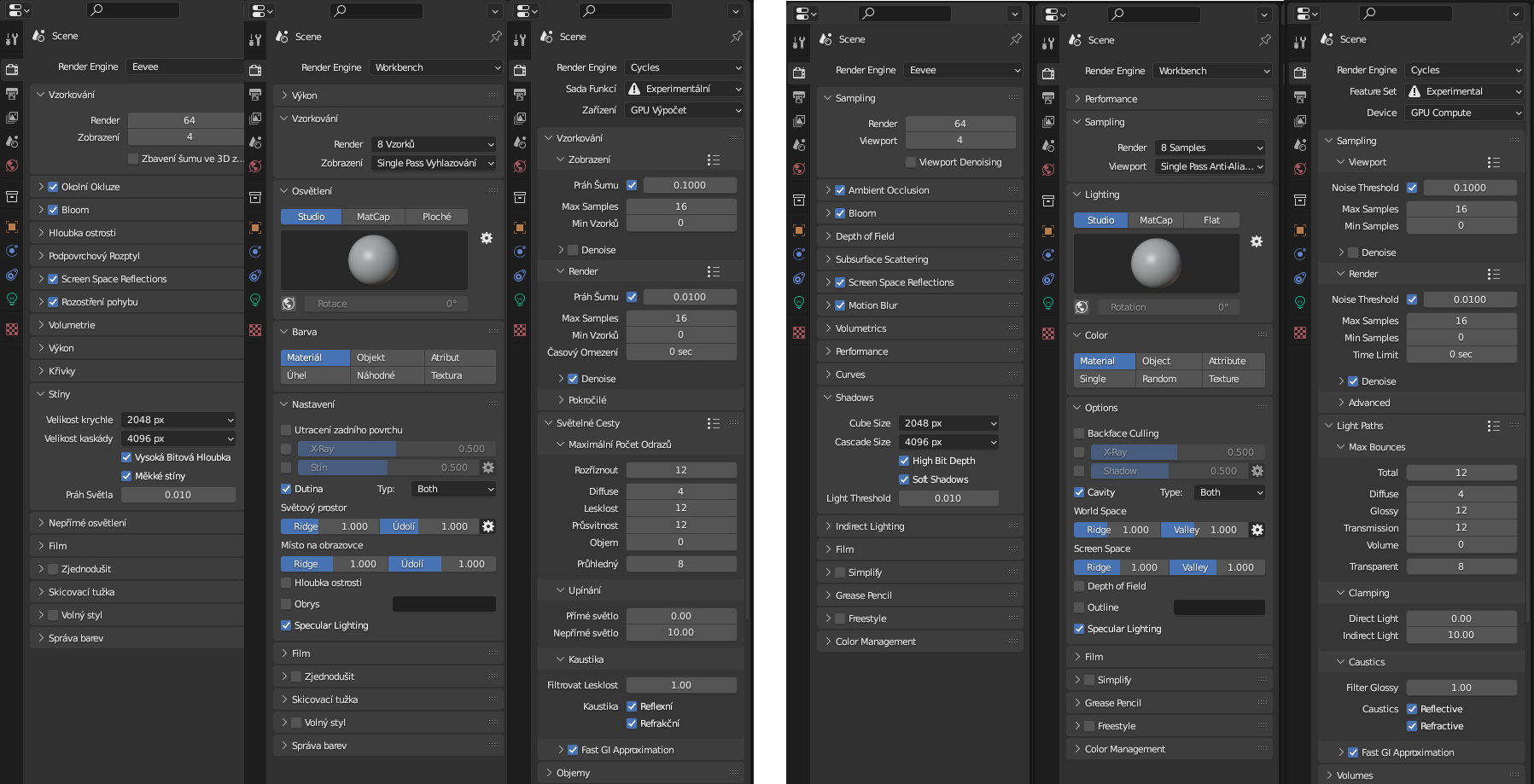This screenshot has width=1534, height=784.
Task: Select MatCap lighting tab in English Workbench
Action: [1156, 220]
